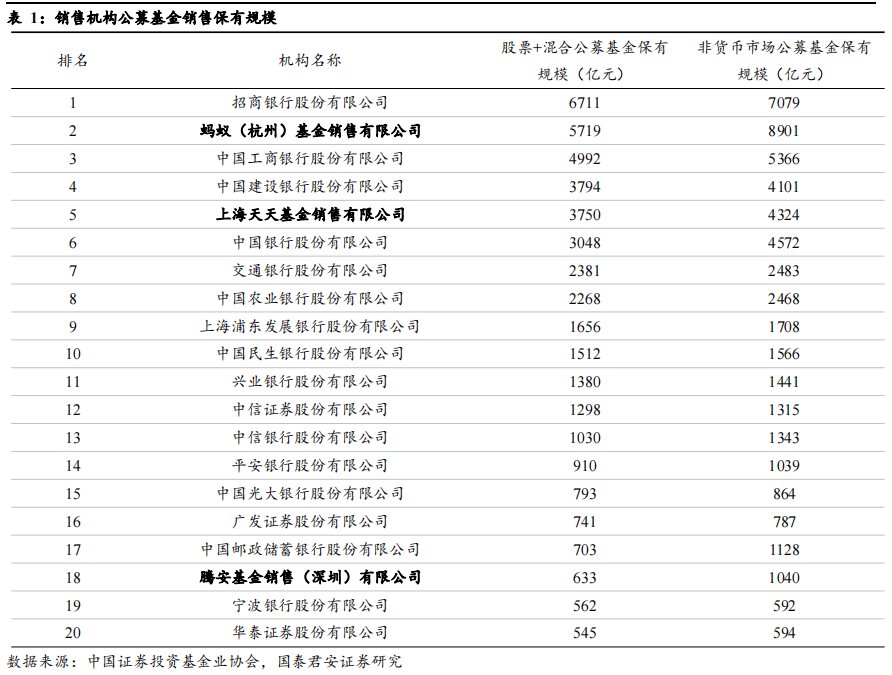Click value 4324 in 天天基金 row
Screen dimensions: 892x675
click(784, 215)
